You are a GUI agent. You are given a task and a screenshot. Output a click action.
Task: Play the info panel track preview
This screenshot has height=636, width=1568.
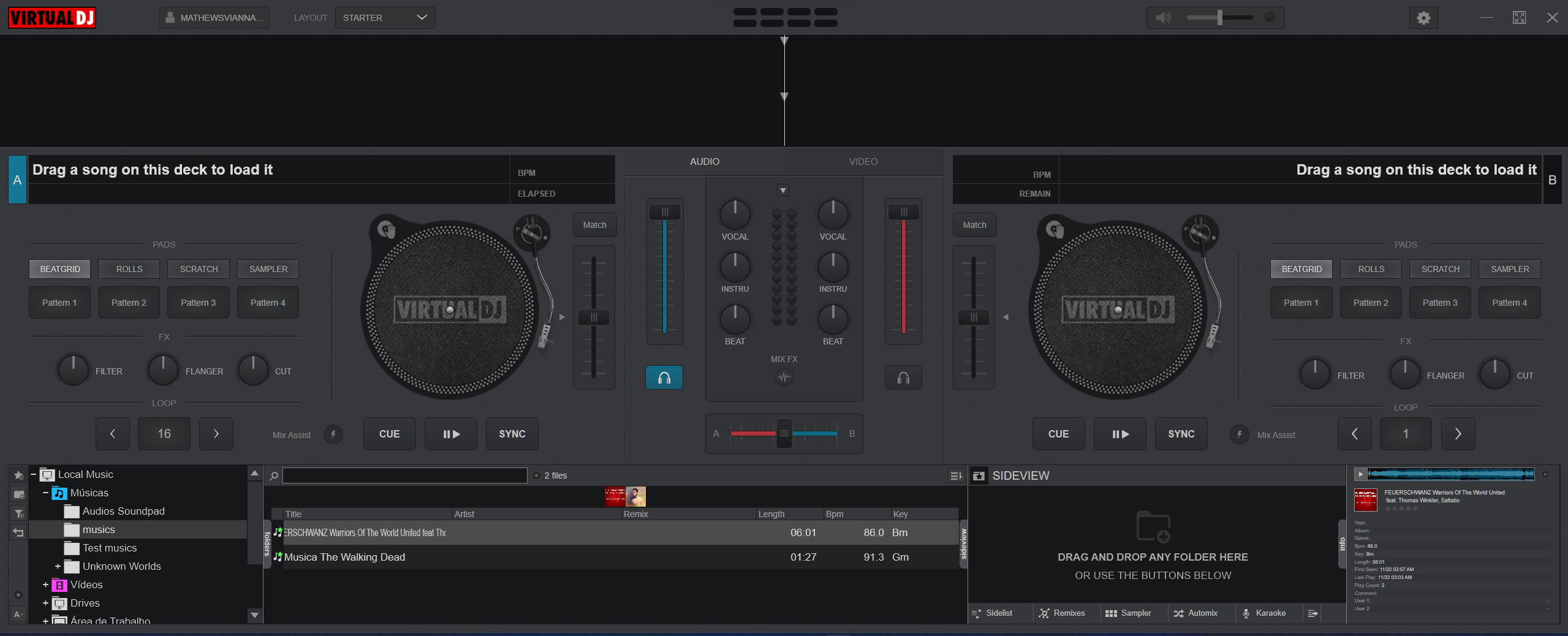pos(1360,474)
